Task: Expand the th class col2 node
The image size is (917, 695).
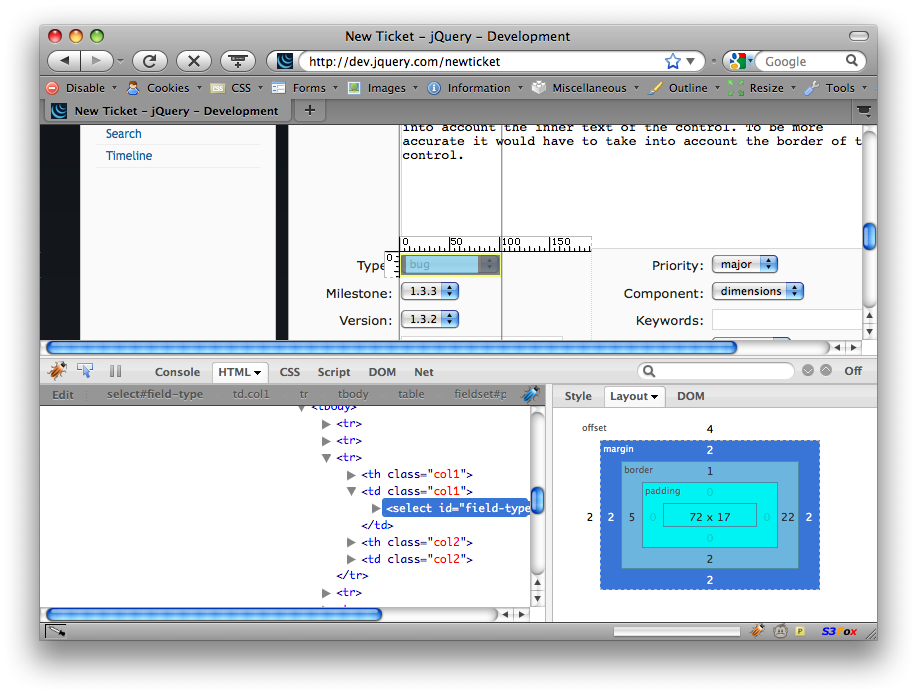Action: click(x=352, y=542)
